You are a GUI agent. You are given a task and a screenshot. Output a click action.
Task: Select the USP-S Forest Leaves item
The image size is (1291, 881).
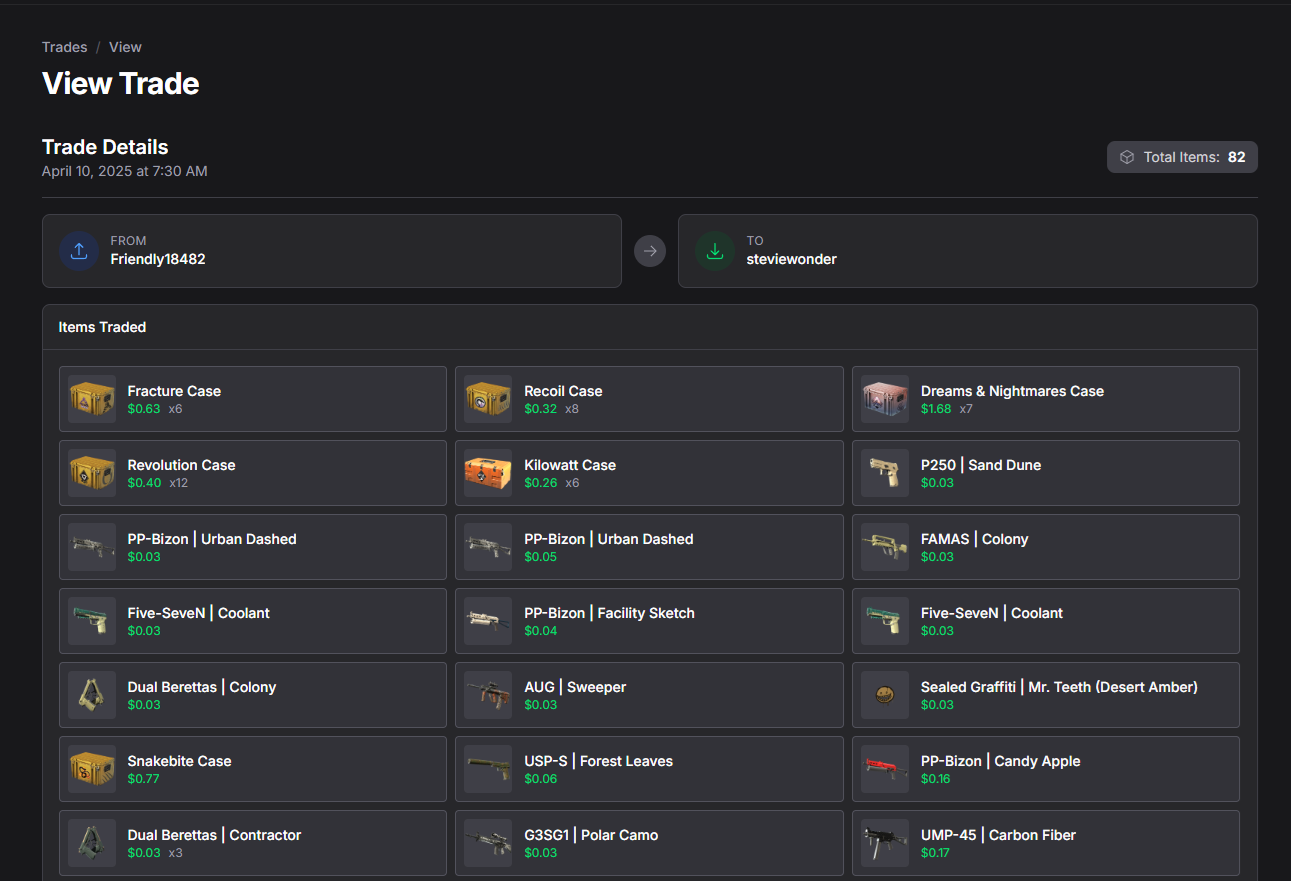click(x=649, y=769)
